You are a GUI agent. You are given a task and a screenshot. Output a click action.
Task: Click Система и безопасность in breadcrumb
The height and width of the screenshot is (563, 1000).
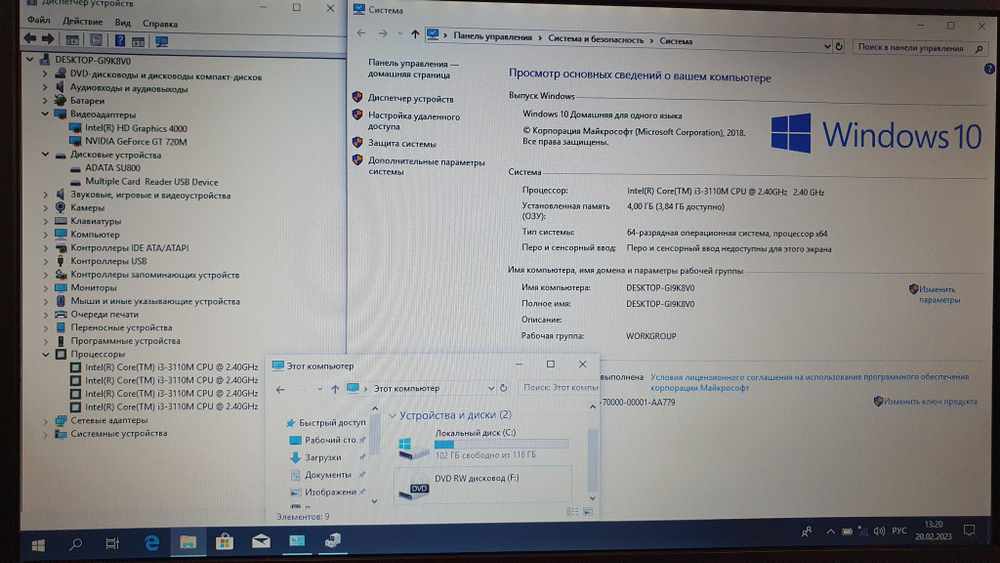[596, 40]
